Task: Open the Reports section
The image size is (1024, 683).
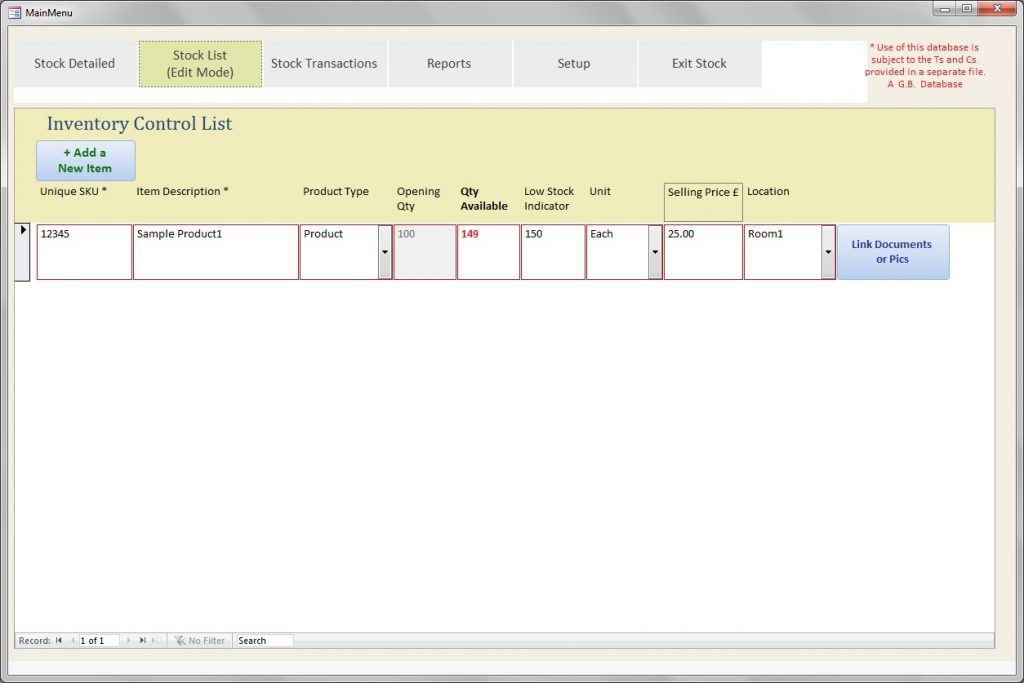Action: [x=449, y=62]
